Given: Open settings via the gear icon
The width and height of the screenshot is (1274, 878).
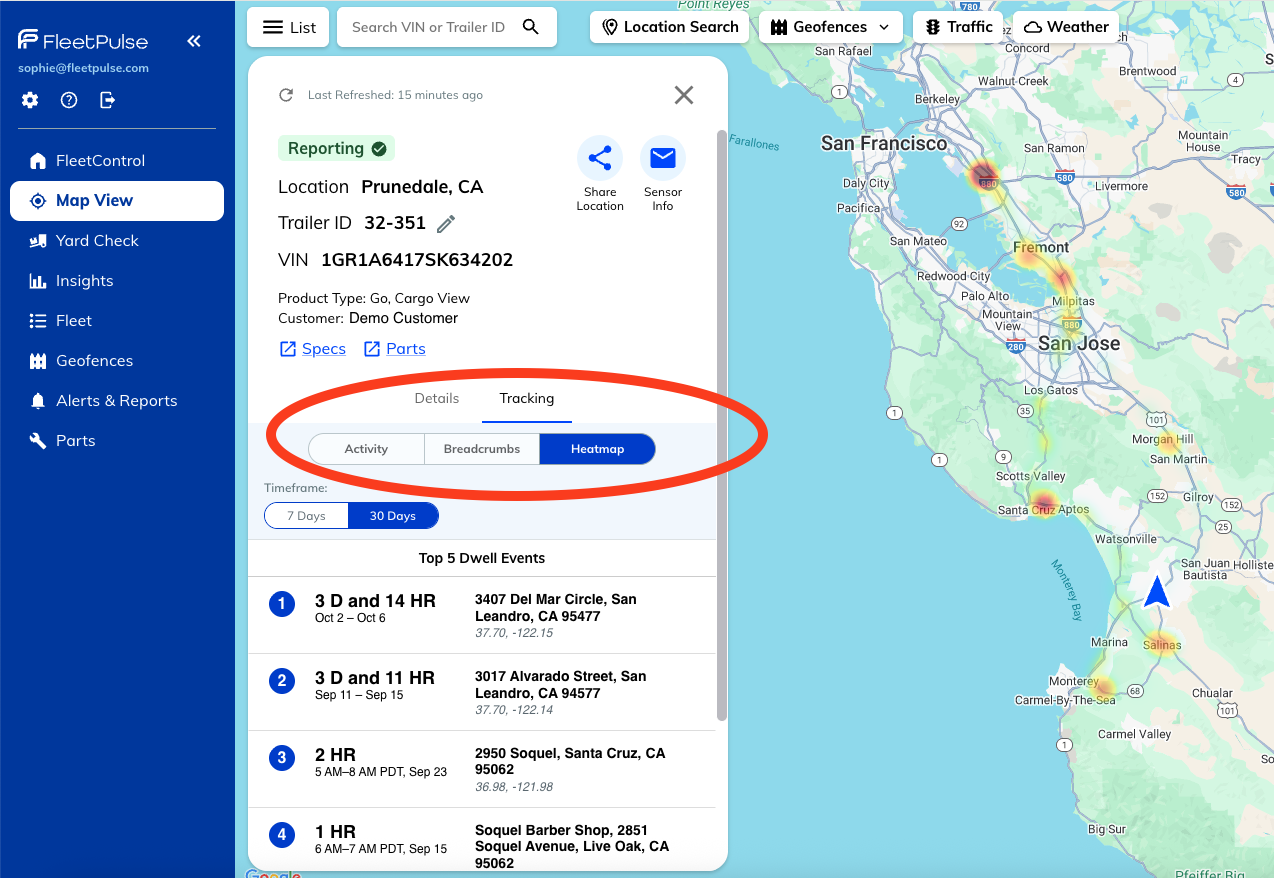Looking at the screenshot, I should tap(30, 100).
